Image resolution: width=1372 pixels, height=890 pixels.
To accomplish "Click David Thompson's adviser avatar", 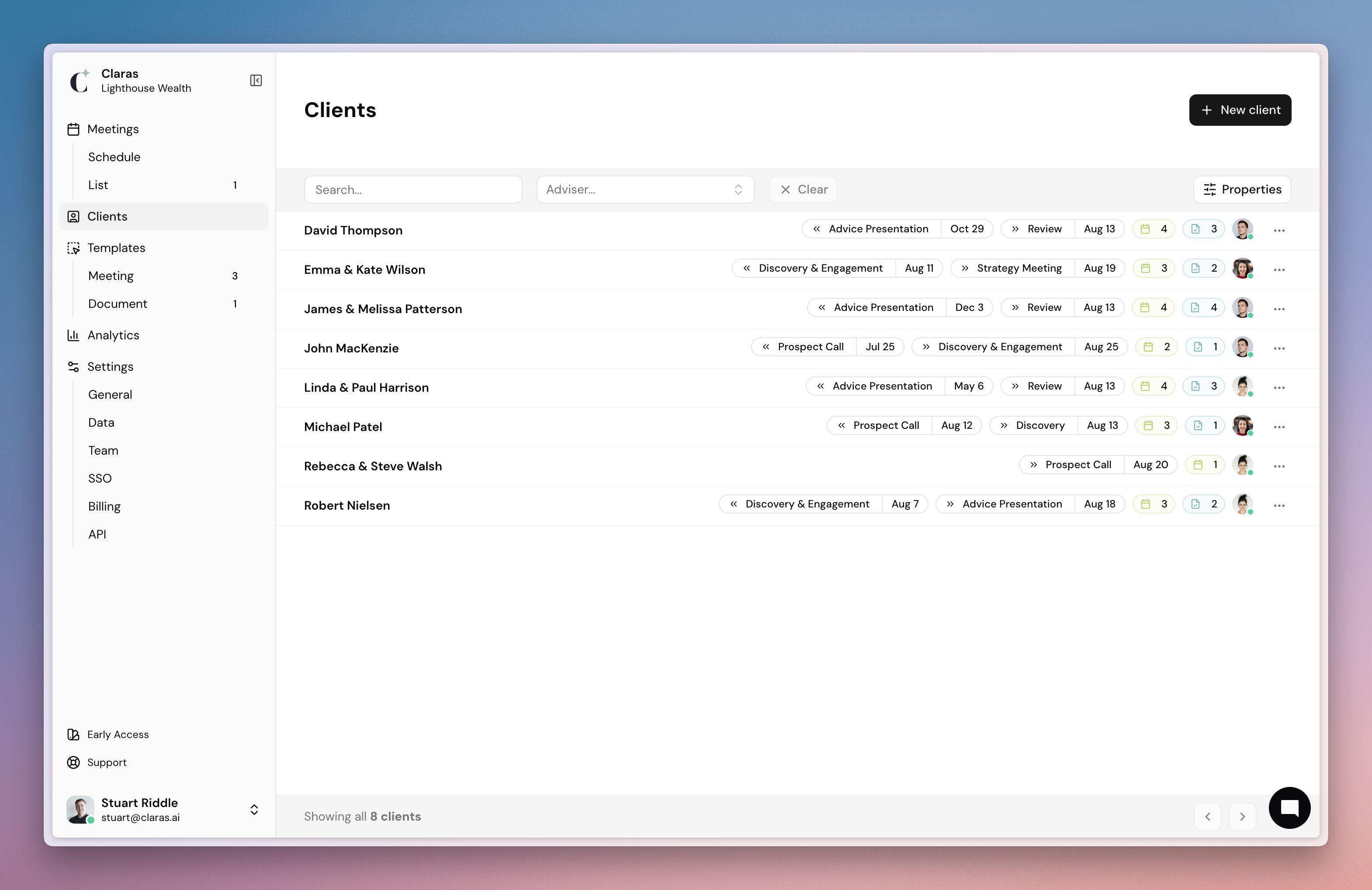I will pos(1242,229).
